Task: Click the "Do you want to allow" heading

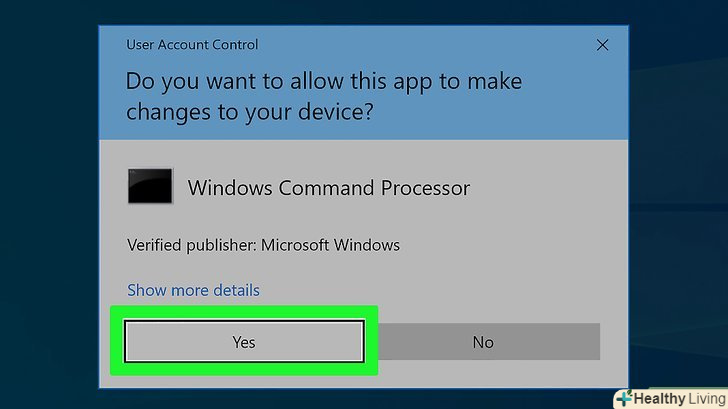Action: click(323, 81)
